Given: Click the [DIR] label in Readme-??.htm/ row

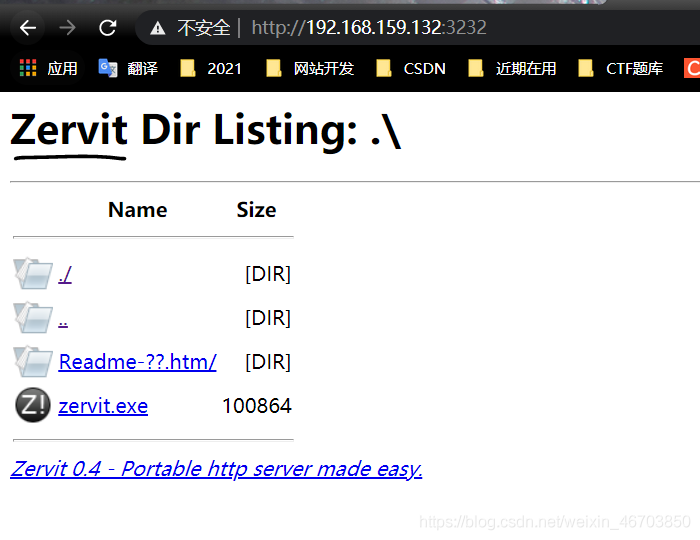Looking at the screenshot, I should [x=268, y=361].
